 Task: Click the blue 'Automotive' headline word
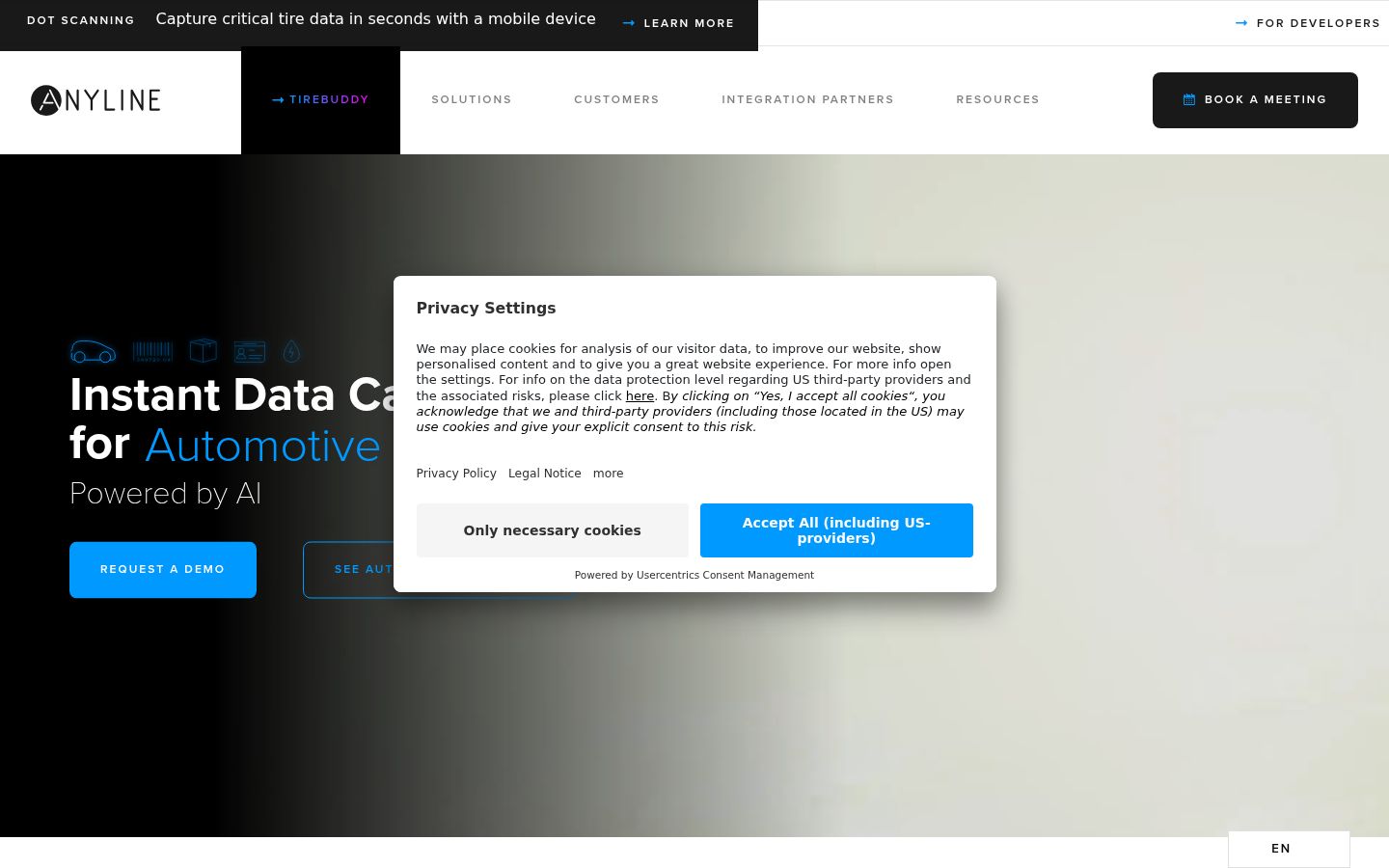tap(262, 446)
